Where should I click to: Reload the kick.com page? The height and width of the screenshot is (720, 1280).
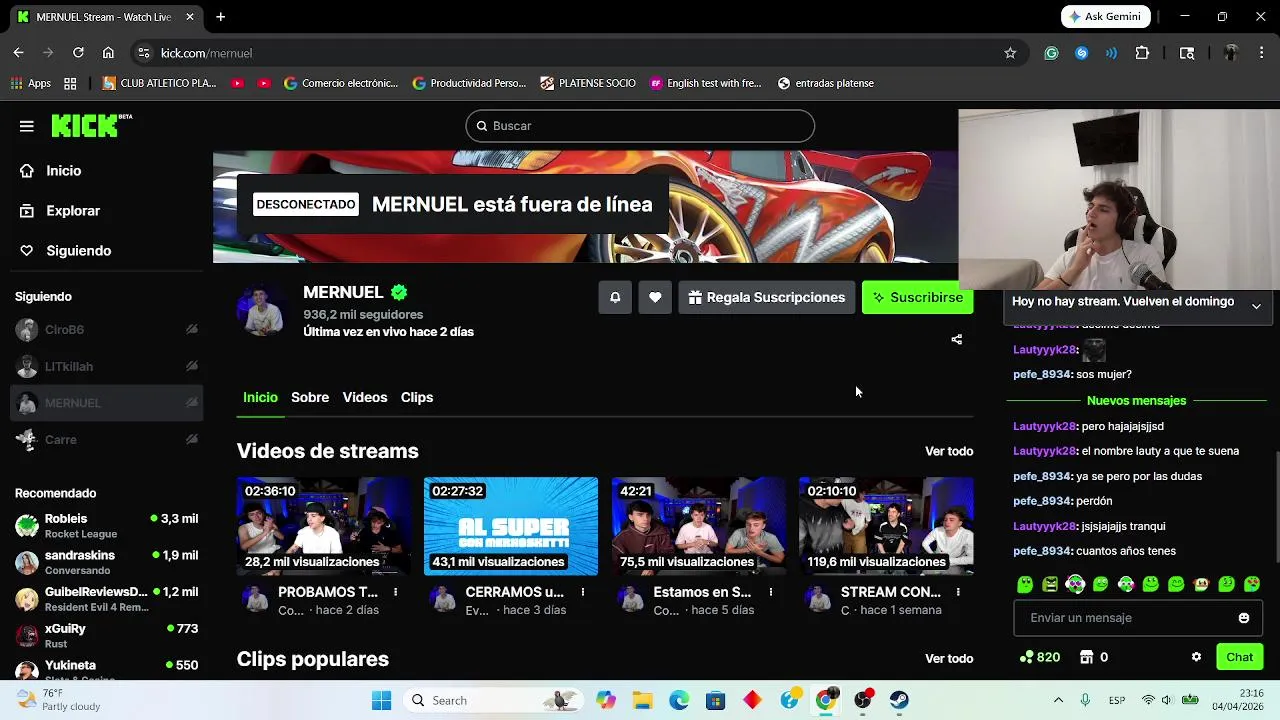(78, 53)
